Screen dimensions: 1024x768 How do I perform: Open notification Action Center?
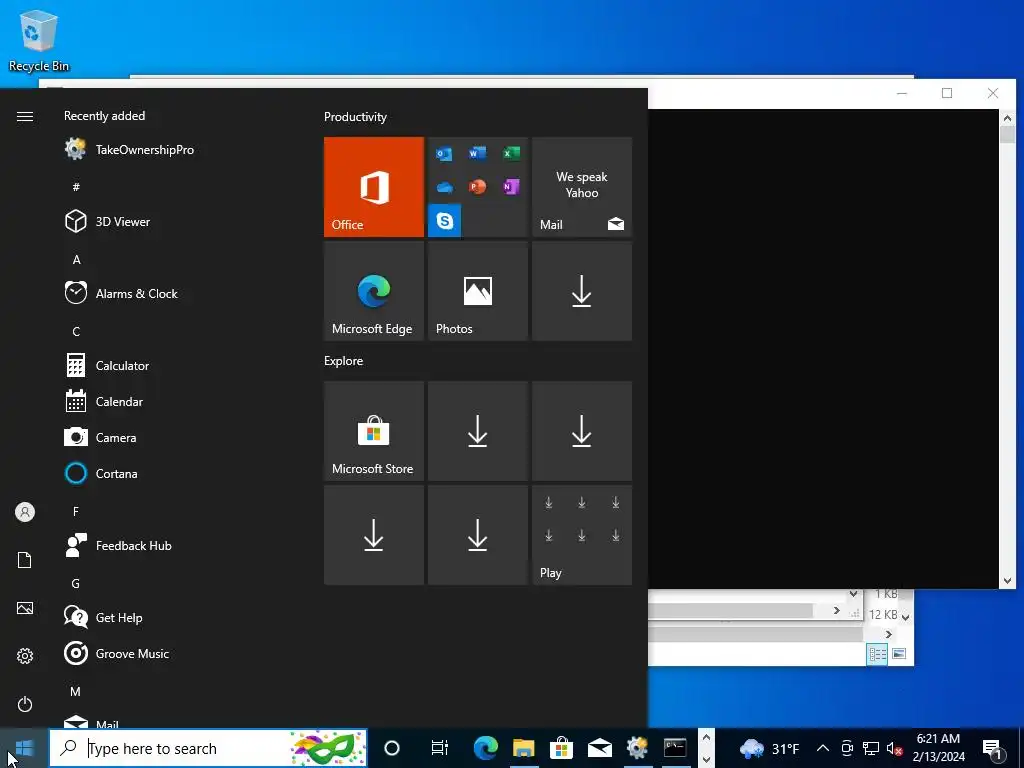[993, 748]
